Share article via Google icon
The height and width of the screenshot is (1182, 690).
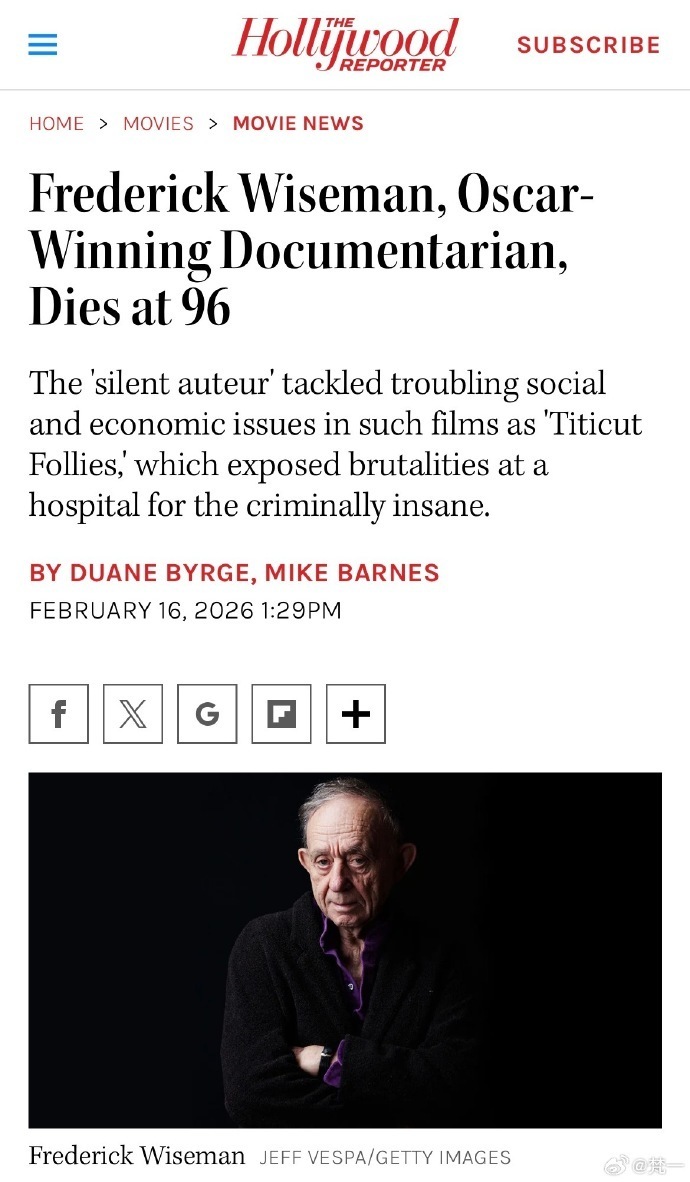tap(207, 714)
